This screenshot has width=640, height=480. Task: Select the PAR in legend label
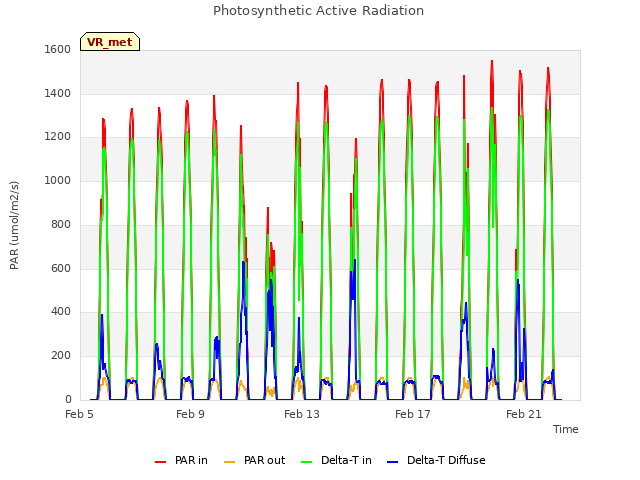tap(191, 460)
